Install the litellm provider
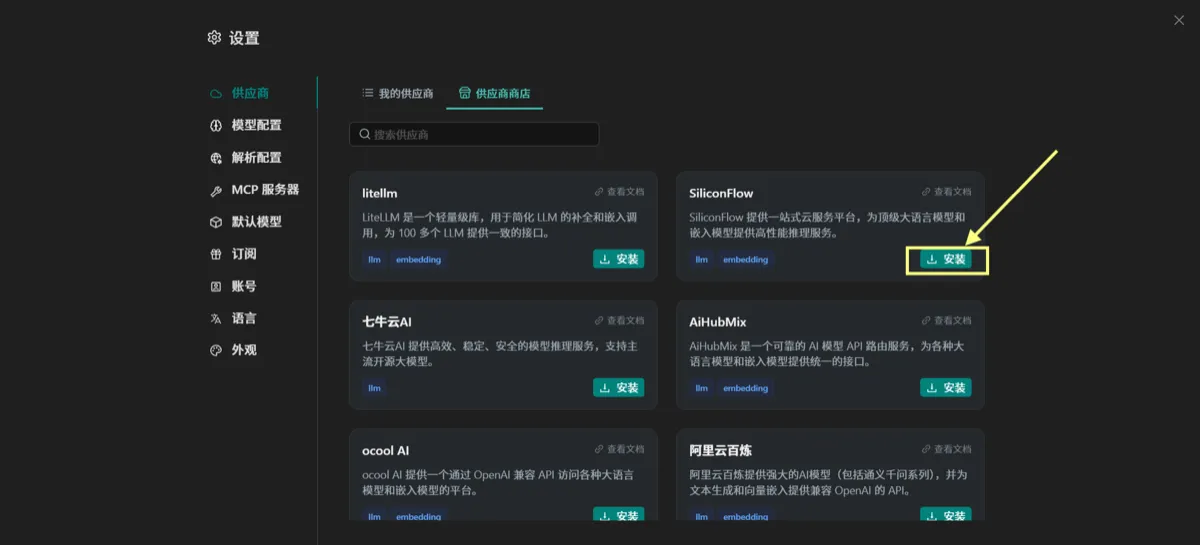Viewport: 1200px width, 545px height. (x=619, y=259)
